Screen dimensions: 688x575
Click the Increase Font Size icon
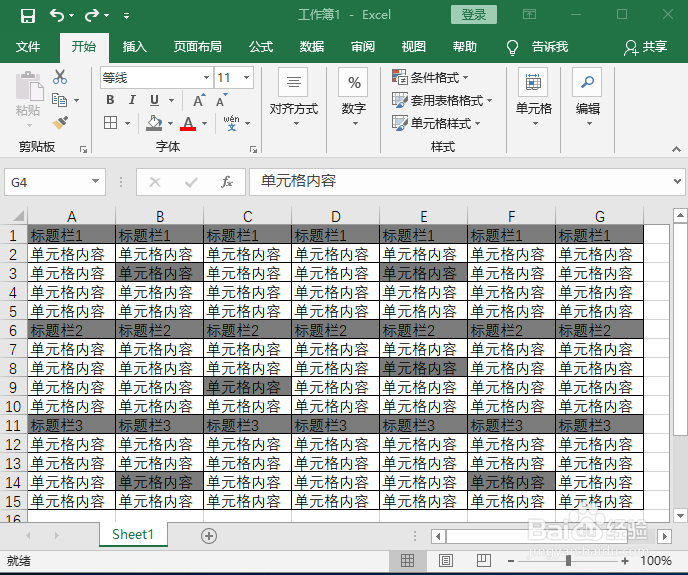click(x=199, y=101)
